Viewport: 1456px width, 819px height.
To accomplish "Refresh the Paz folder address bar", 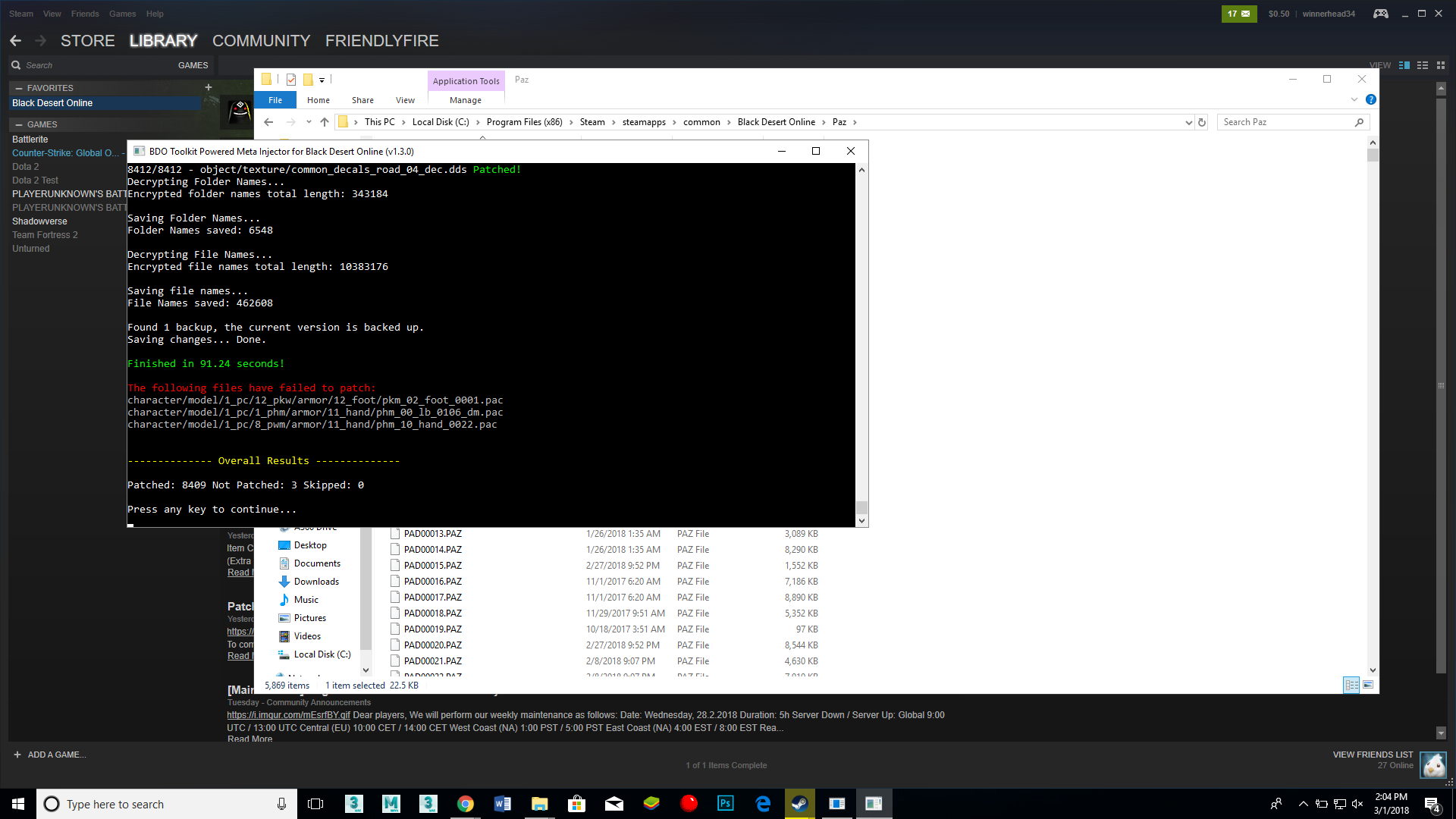I will point(1202,122).
